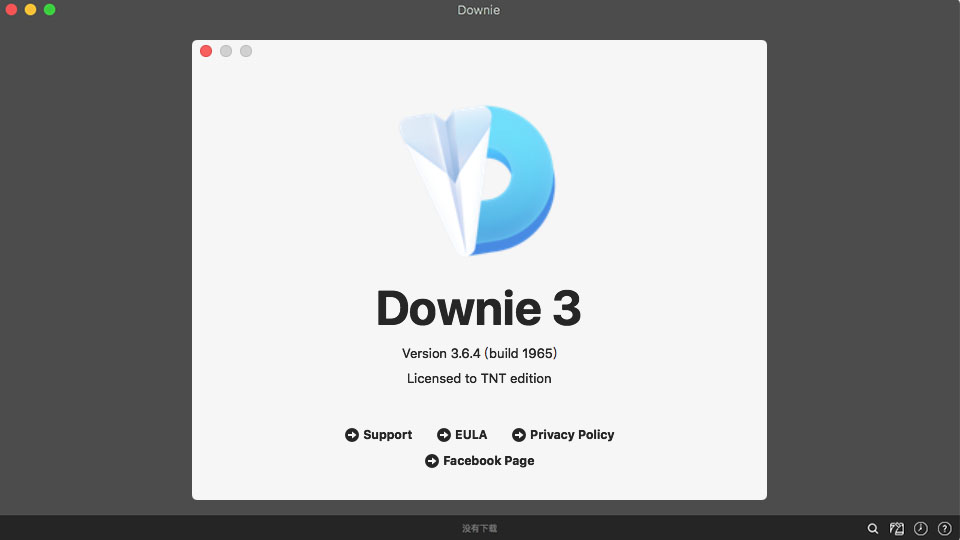
Task: Click the help question mark icon
Action: pos(945,528)
